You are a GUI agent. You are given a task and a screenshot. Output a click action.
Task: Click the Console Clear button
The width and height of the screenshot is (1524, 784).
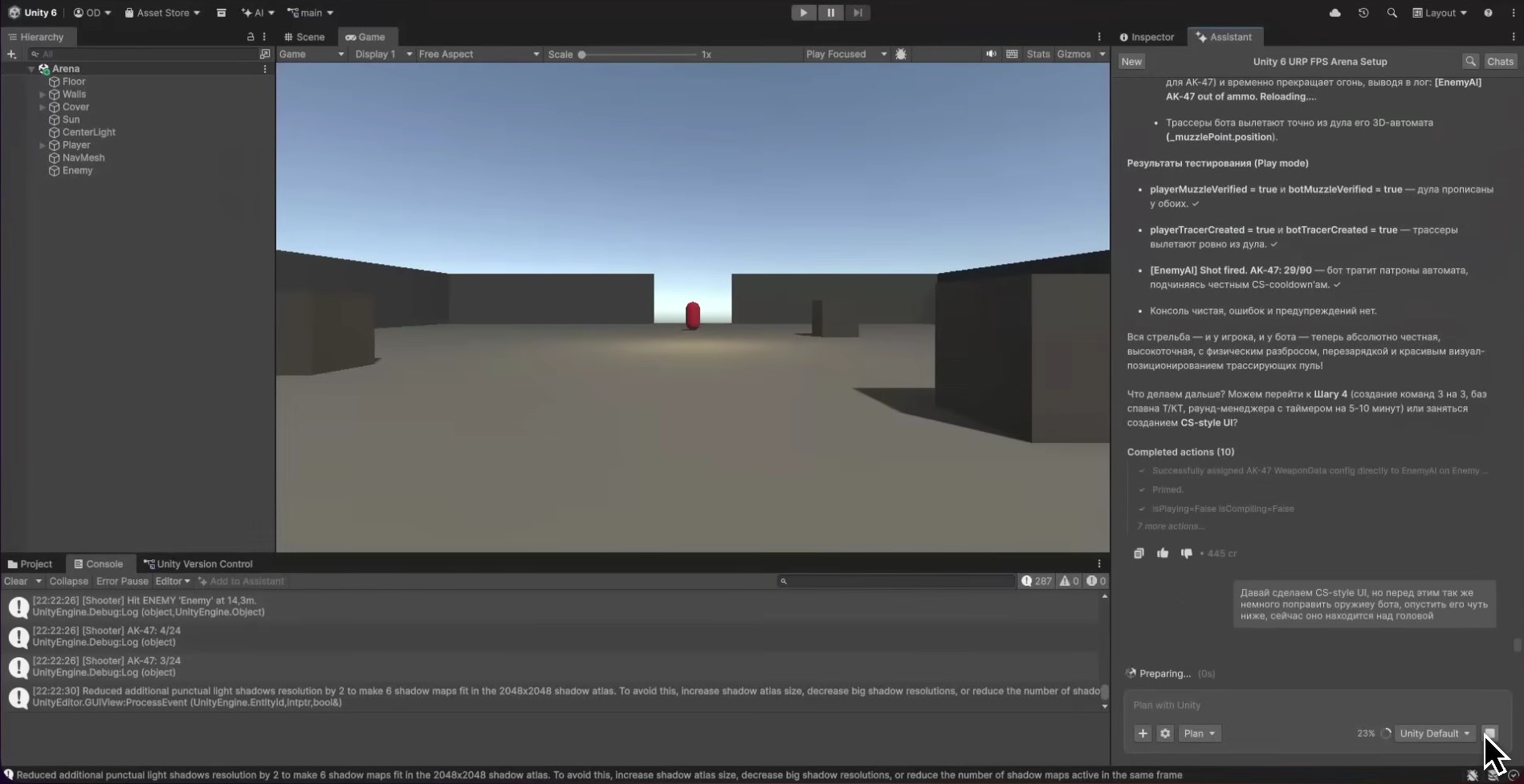point(16,582)
